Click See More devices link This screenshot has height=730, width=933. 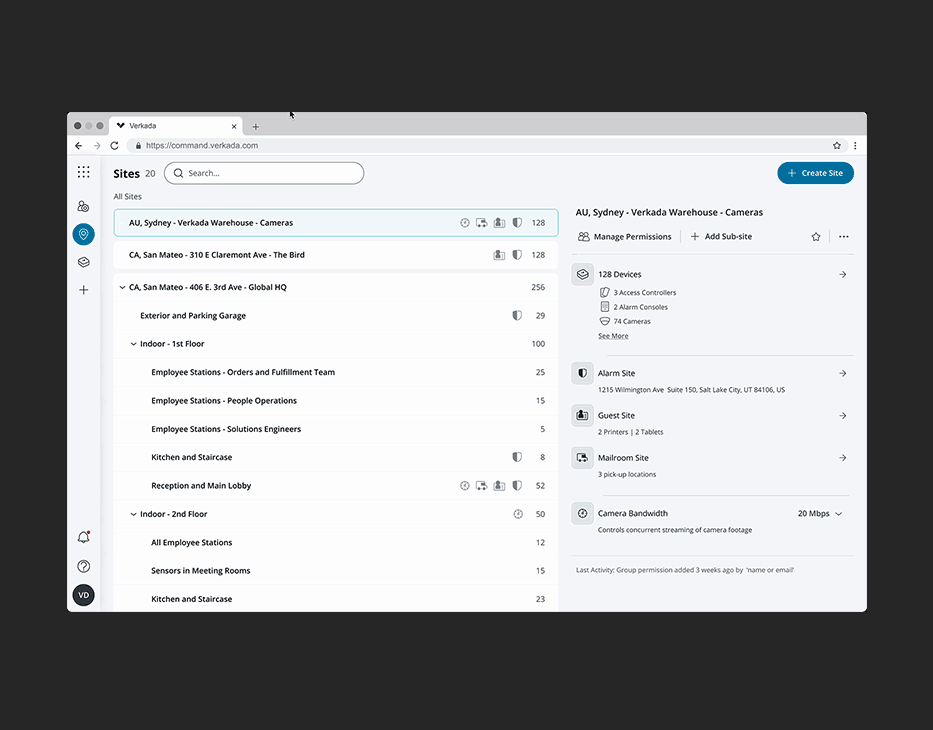(x=613, y=336)
